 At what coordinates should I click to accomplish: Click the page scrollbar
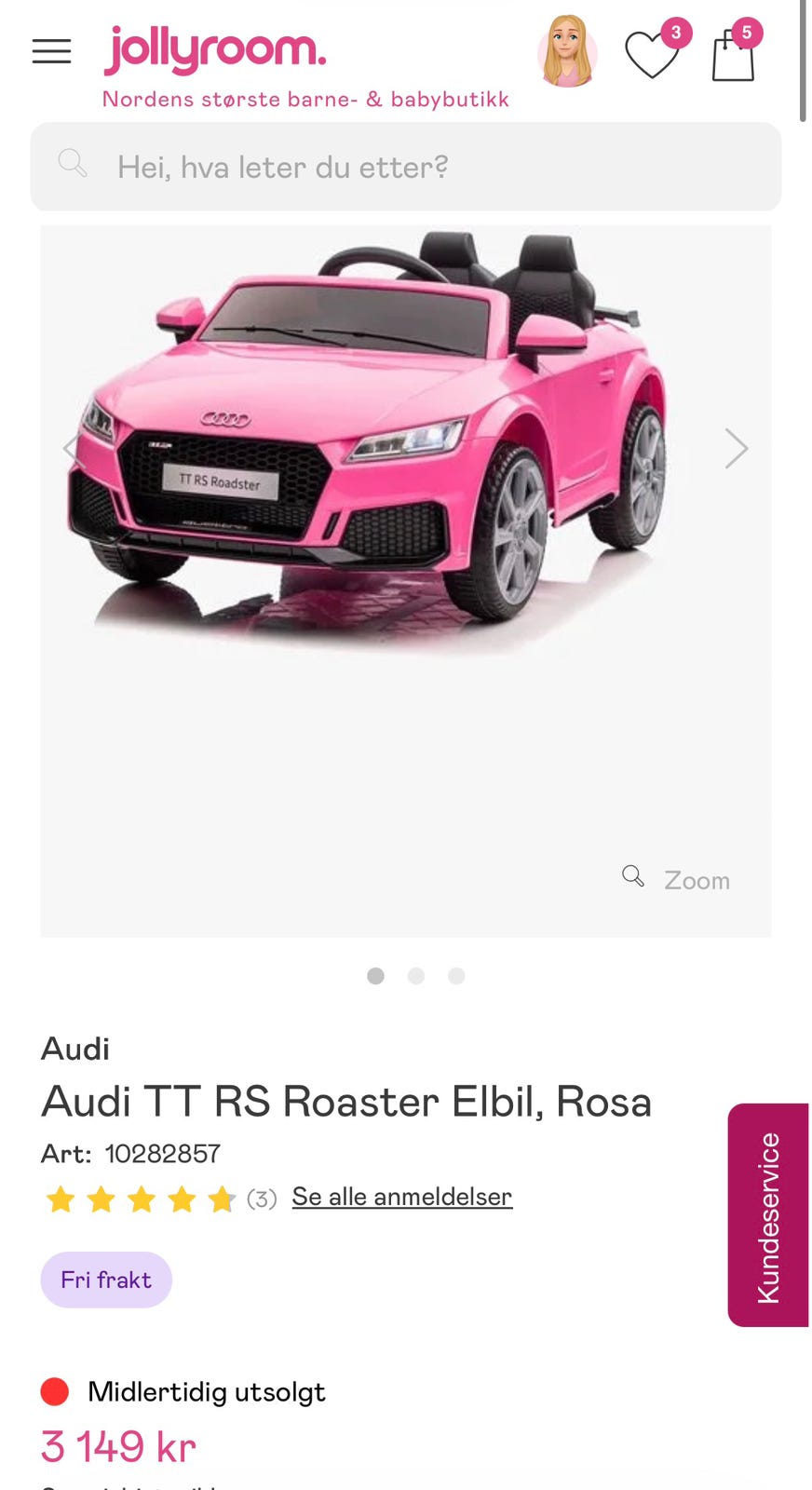coord(803,61)
